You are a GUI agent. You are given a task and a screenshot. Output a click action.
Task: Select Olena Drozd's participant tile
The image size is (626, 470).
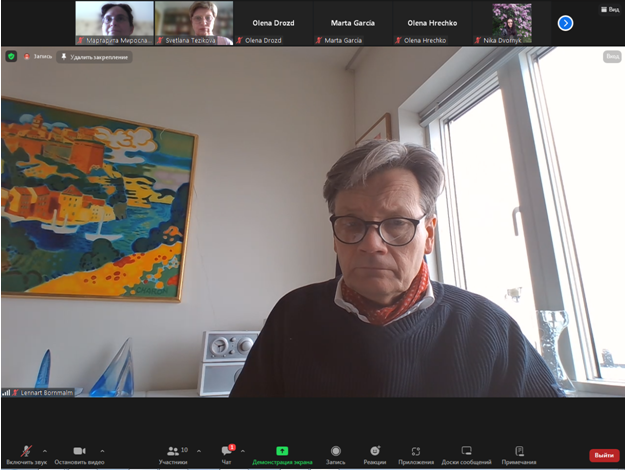(273, 22)
